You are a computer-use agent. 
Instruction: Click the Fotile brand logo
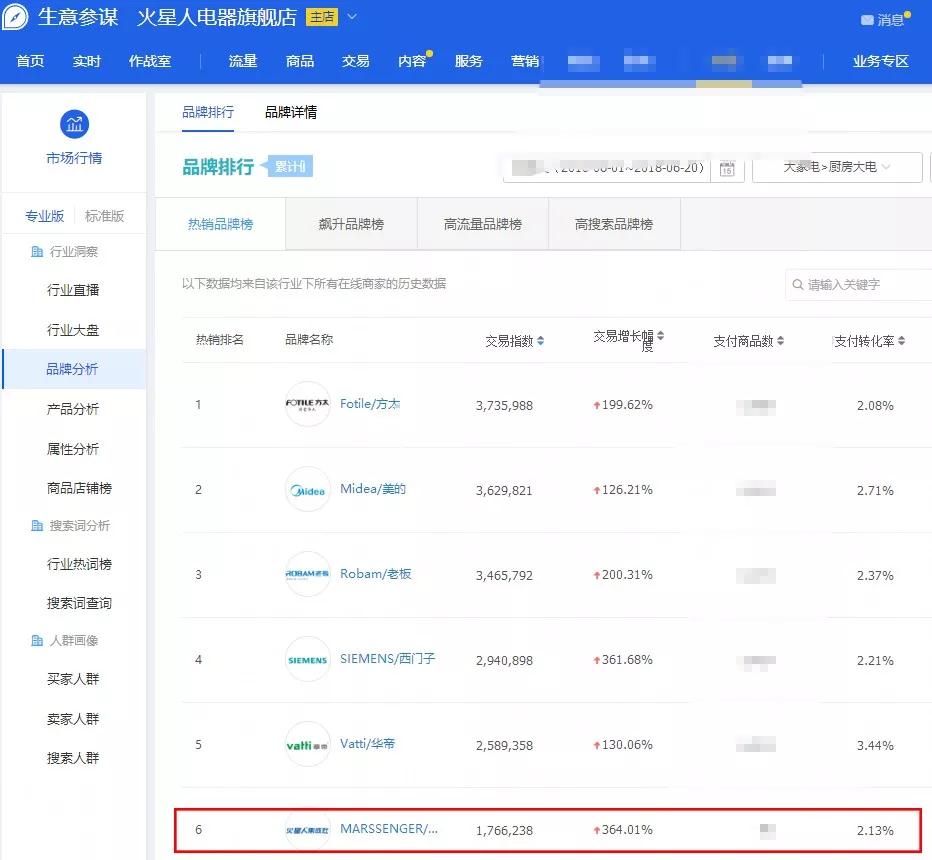307,404
